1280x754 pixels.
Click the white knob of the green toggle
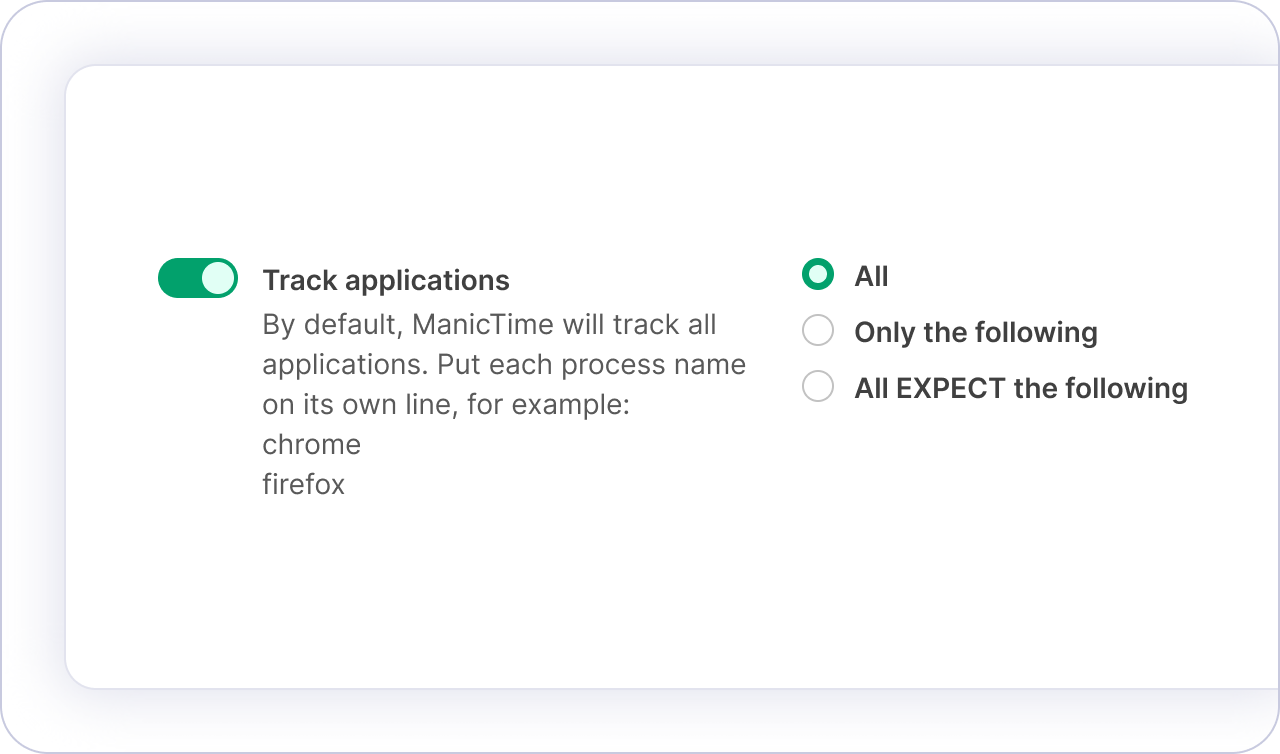pos(218,278)
